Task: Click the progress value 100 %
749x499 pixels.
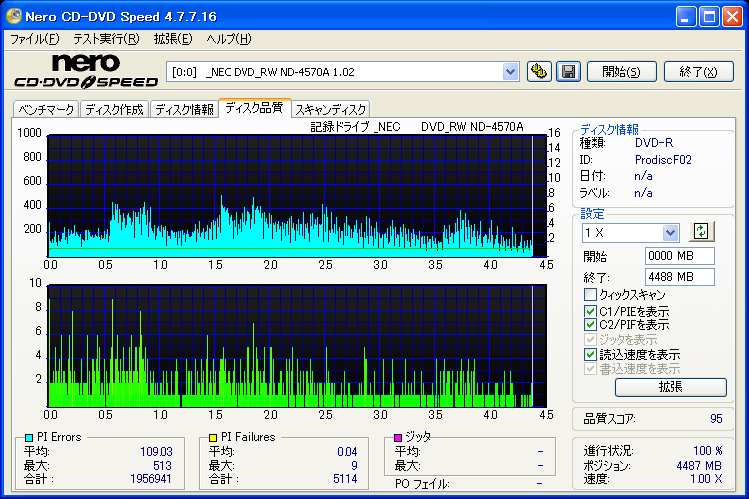Action: (708, 451)
